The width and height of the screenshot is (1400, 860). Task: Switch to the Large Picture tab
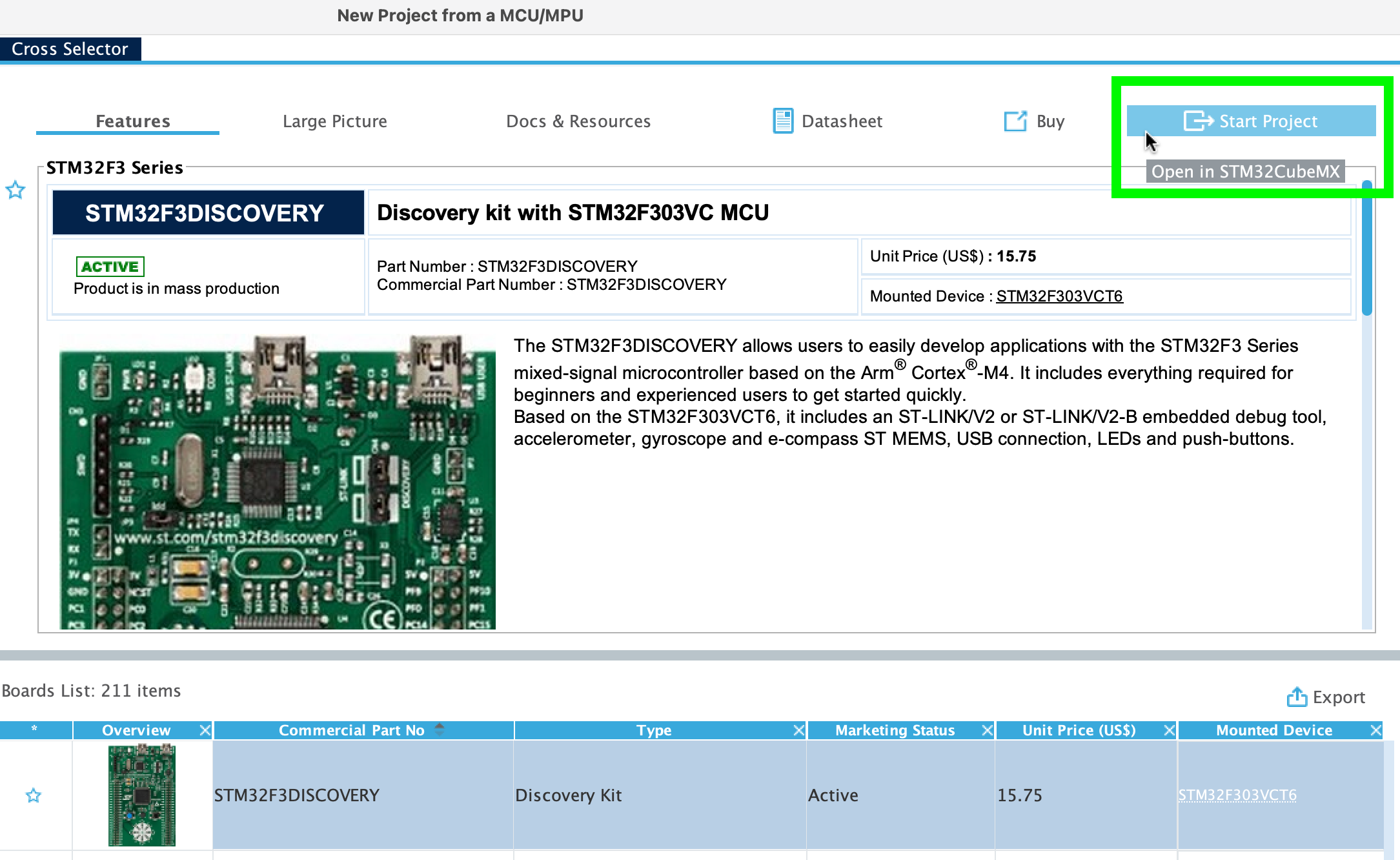click(x=334, y=121)
